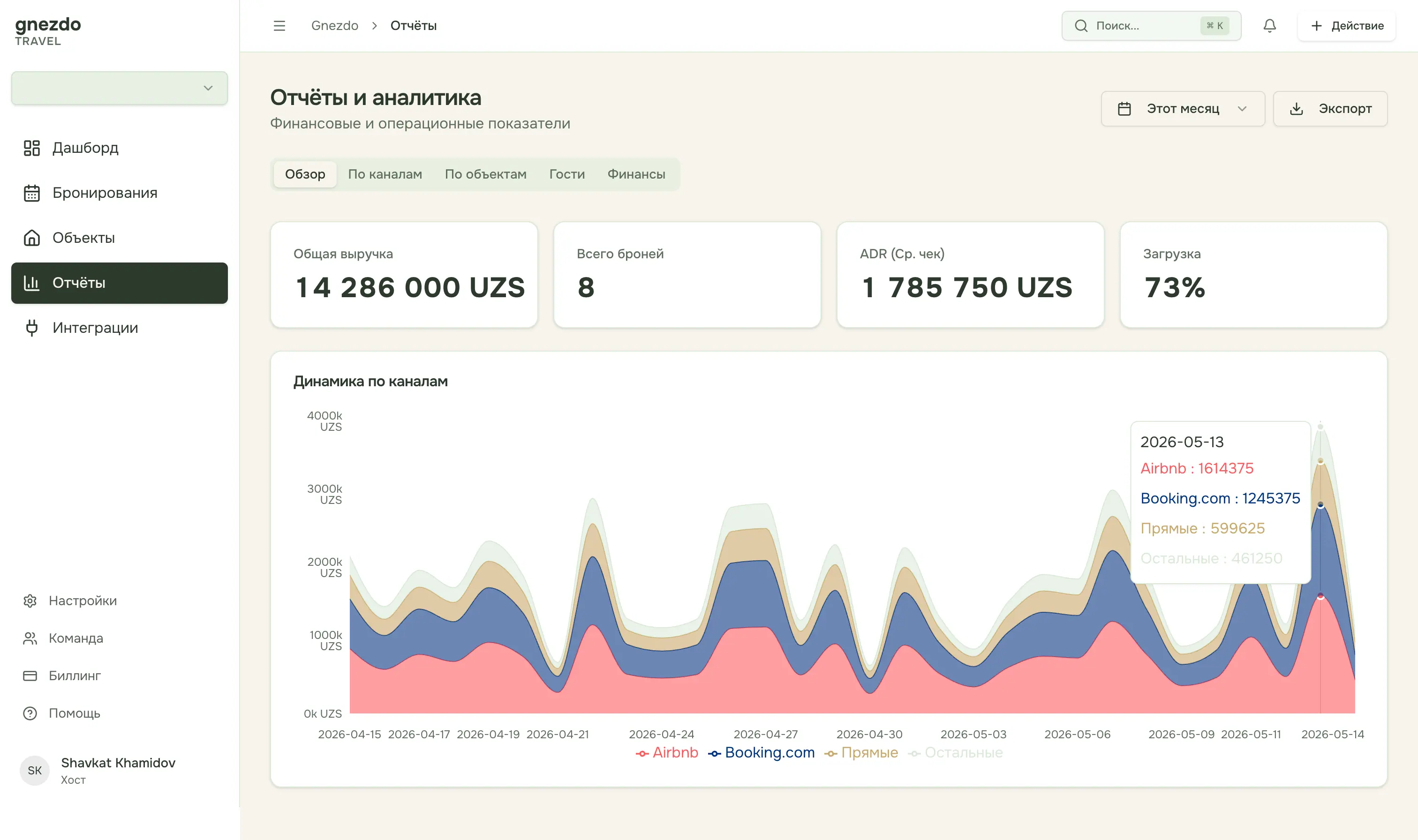Switch to the Обзор tab

click(x=304, y=174)
